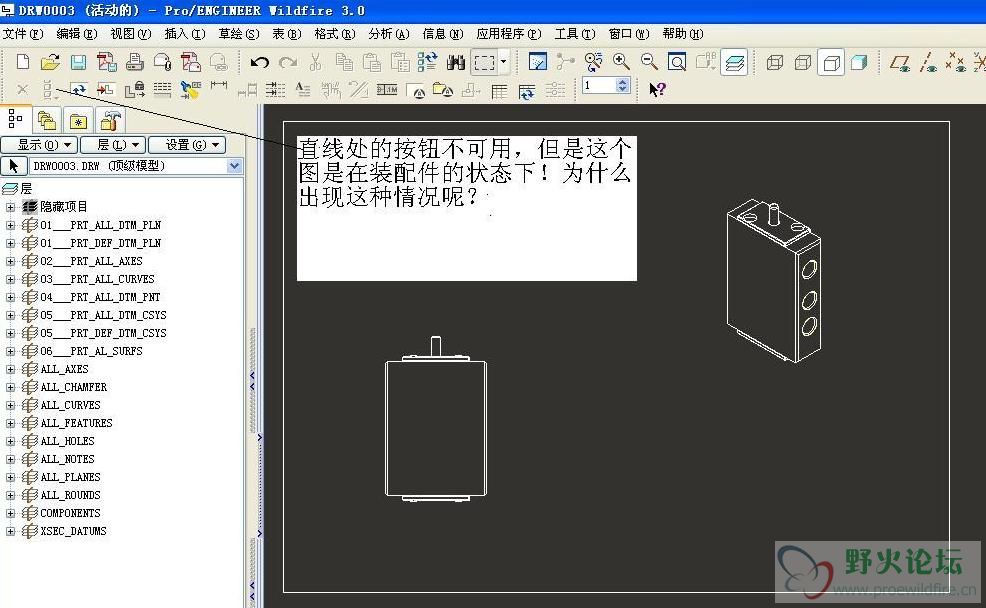
Task: Toggle datum axes visibility
Action: 928,62
